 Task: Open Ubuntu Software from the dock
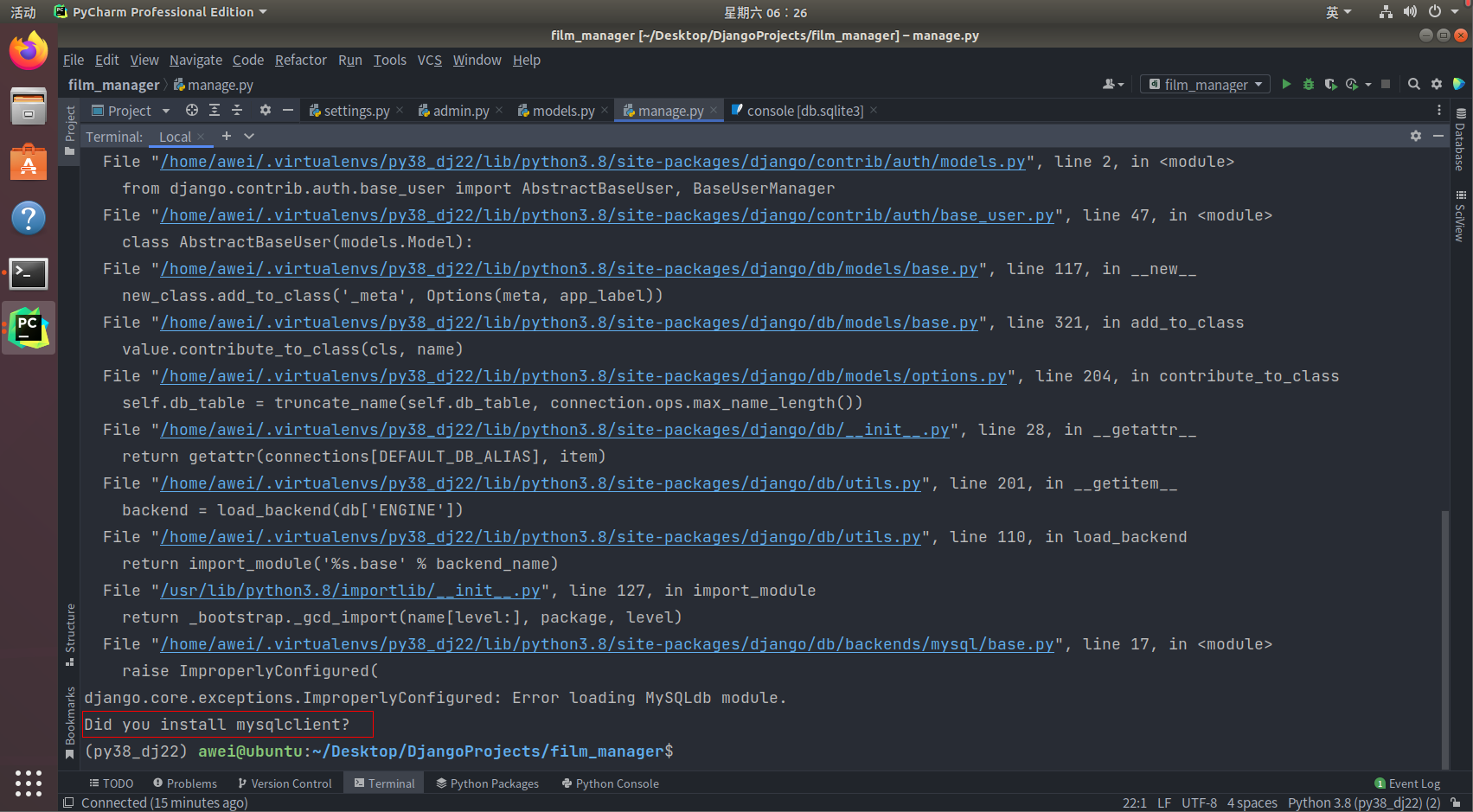tap(29, 162)
